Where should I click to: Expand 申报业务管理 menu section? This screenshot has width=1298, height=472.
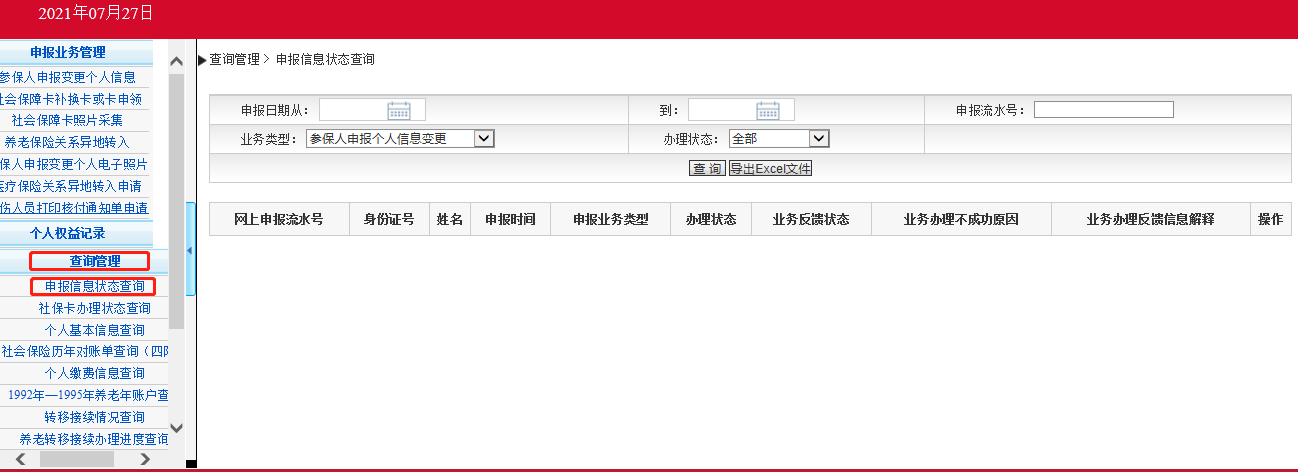click(68, 53)
